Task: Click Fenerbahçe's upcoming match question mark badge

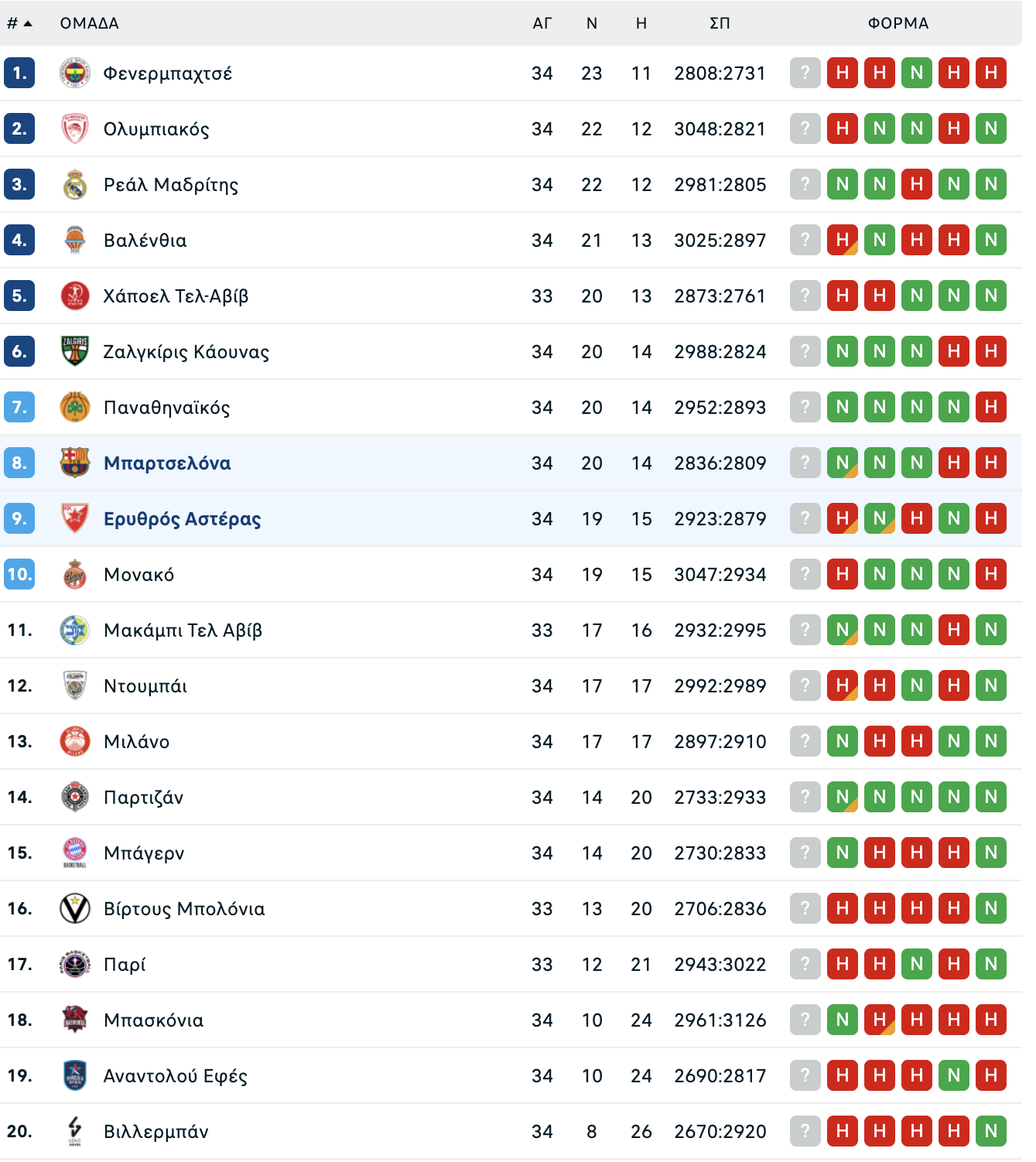Action: click(x=805, y=73)
